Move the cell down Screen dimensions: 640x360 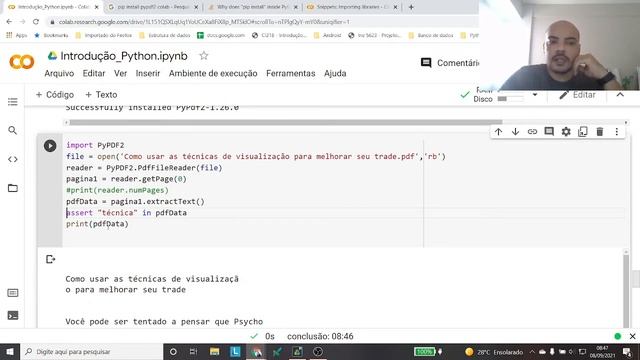tap(515, 131)
